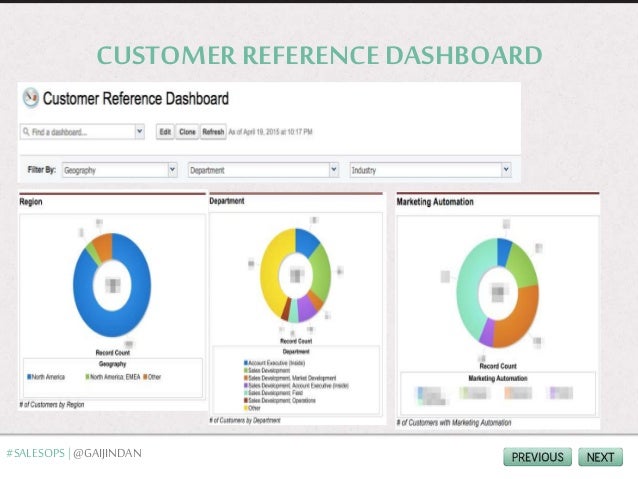Click blue Account Executive (Inside) legend swatch
Image resolution: width=638 pixels, height=479 pixels.
tap(246, 363)
